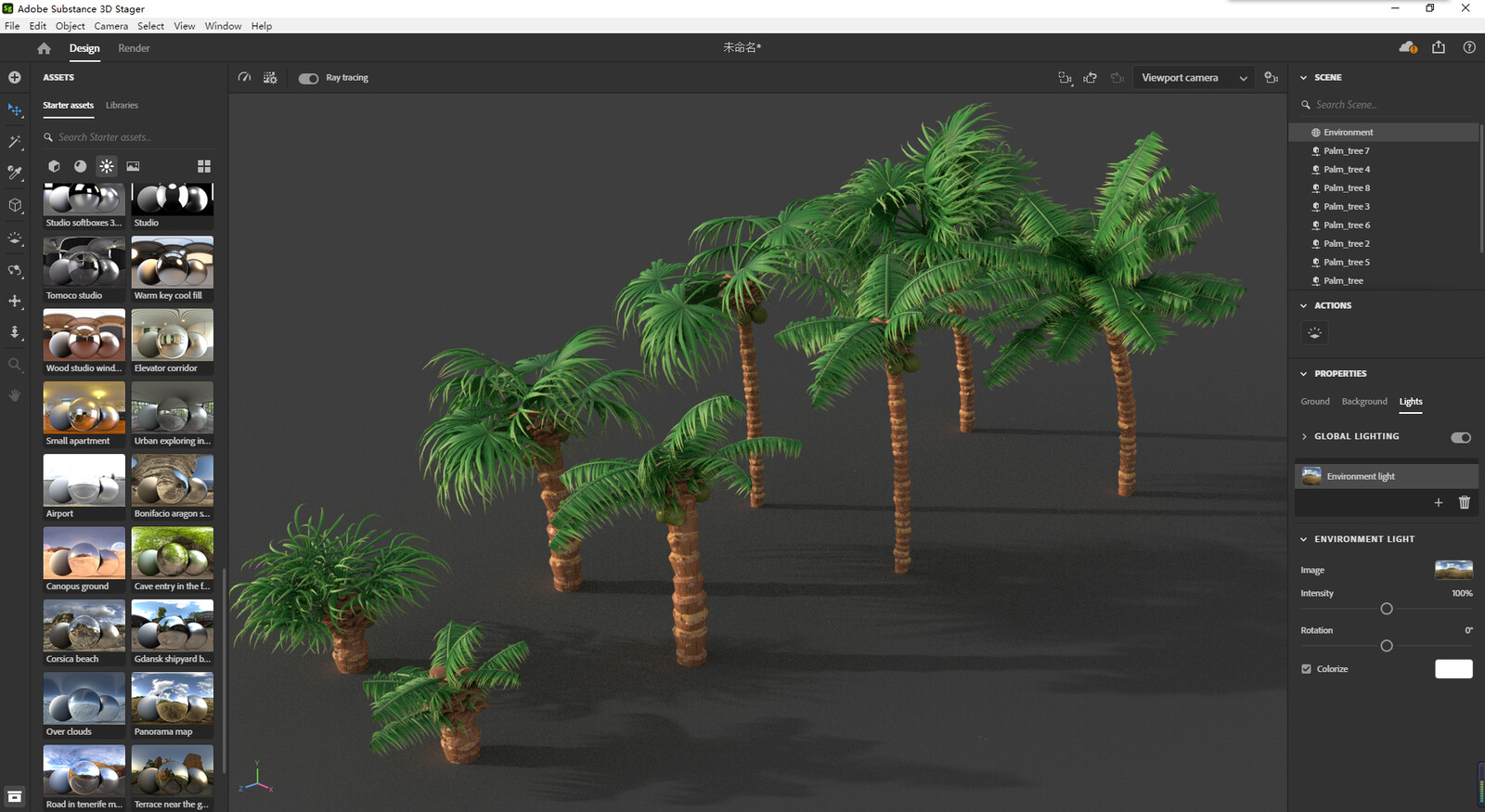Select Environment in the scene tree
The width and height of the screenshot is (1485, 812).
click(x=1383, y=133)
